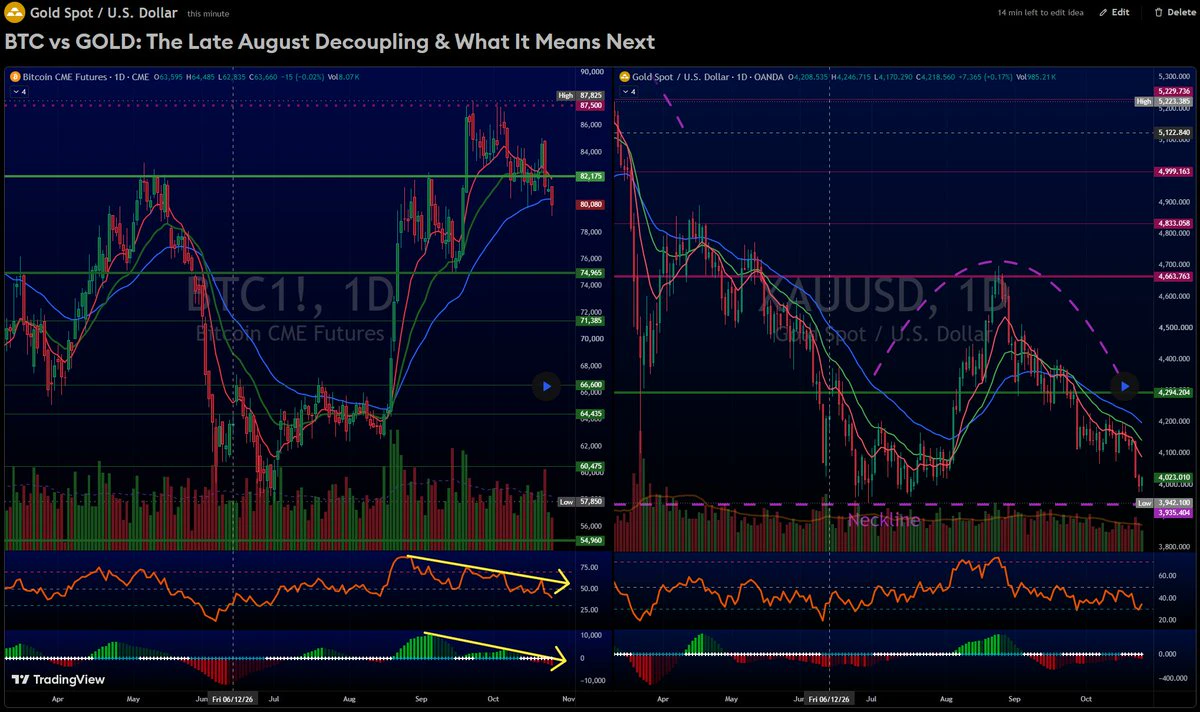Click the Bitcoin CME Futures chart legend title
1200x712 pixels.
point(85,77)
